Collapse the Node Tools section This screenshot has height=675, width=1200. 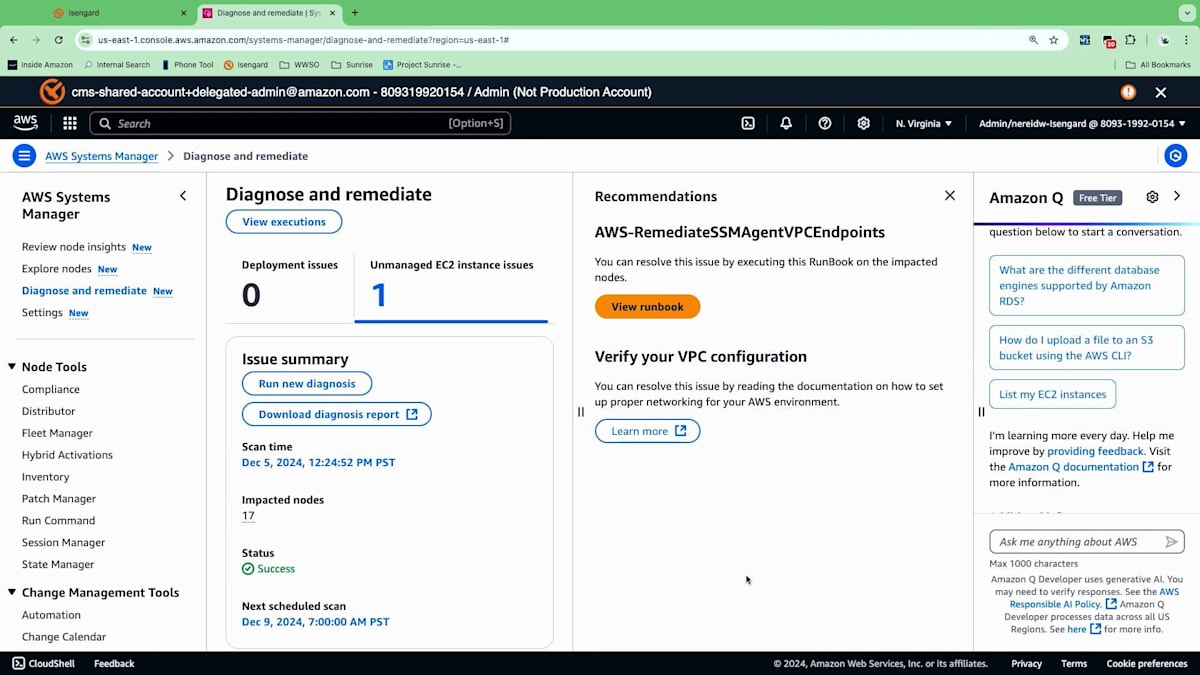[x=13, y=367]
